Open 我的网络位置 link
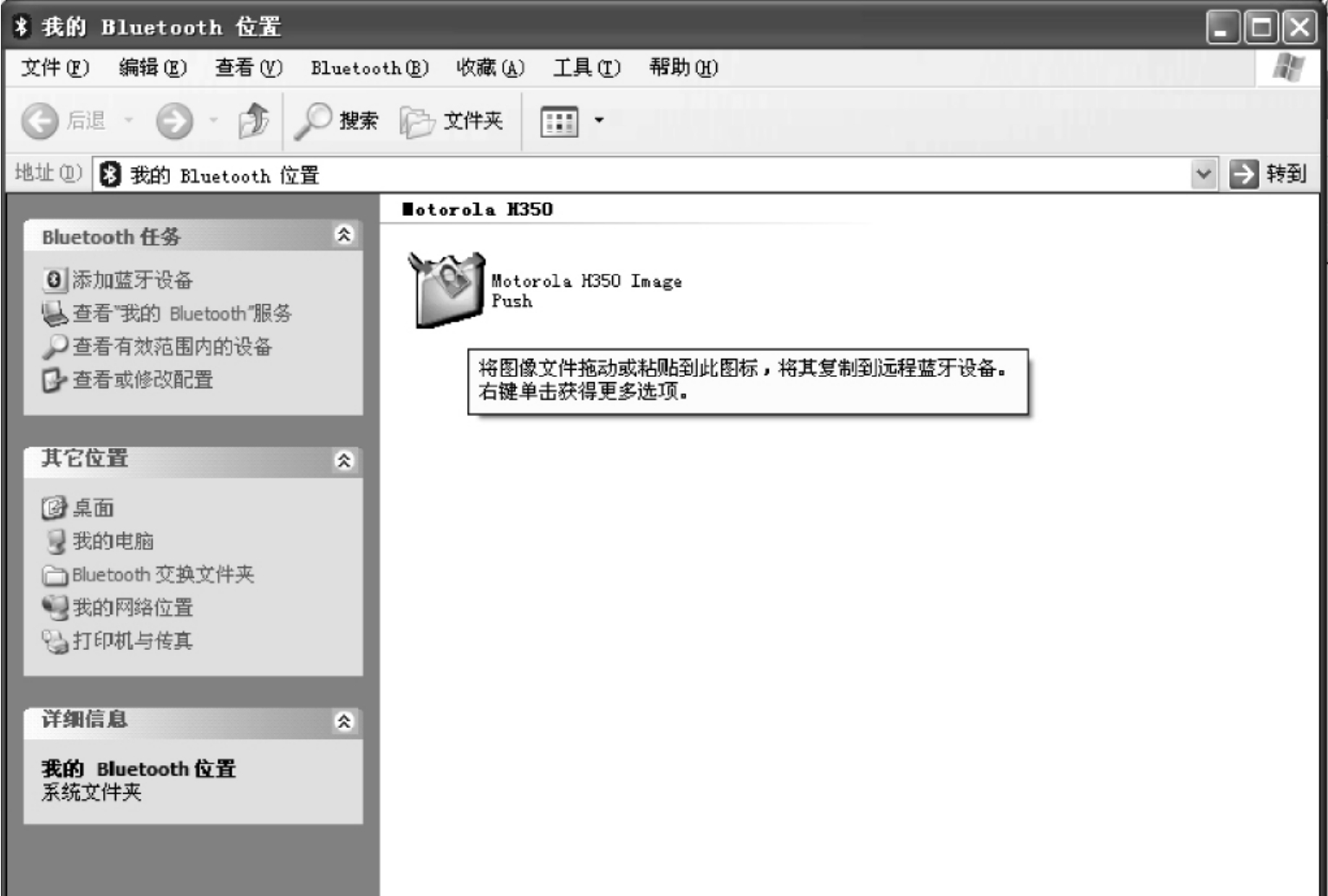The height and width of the screenshot is (896, 1328). pyautogui.click(x=133, y=608)
